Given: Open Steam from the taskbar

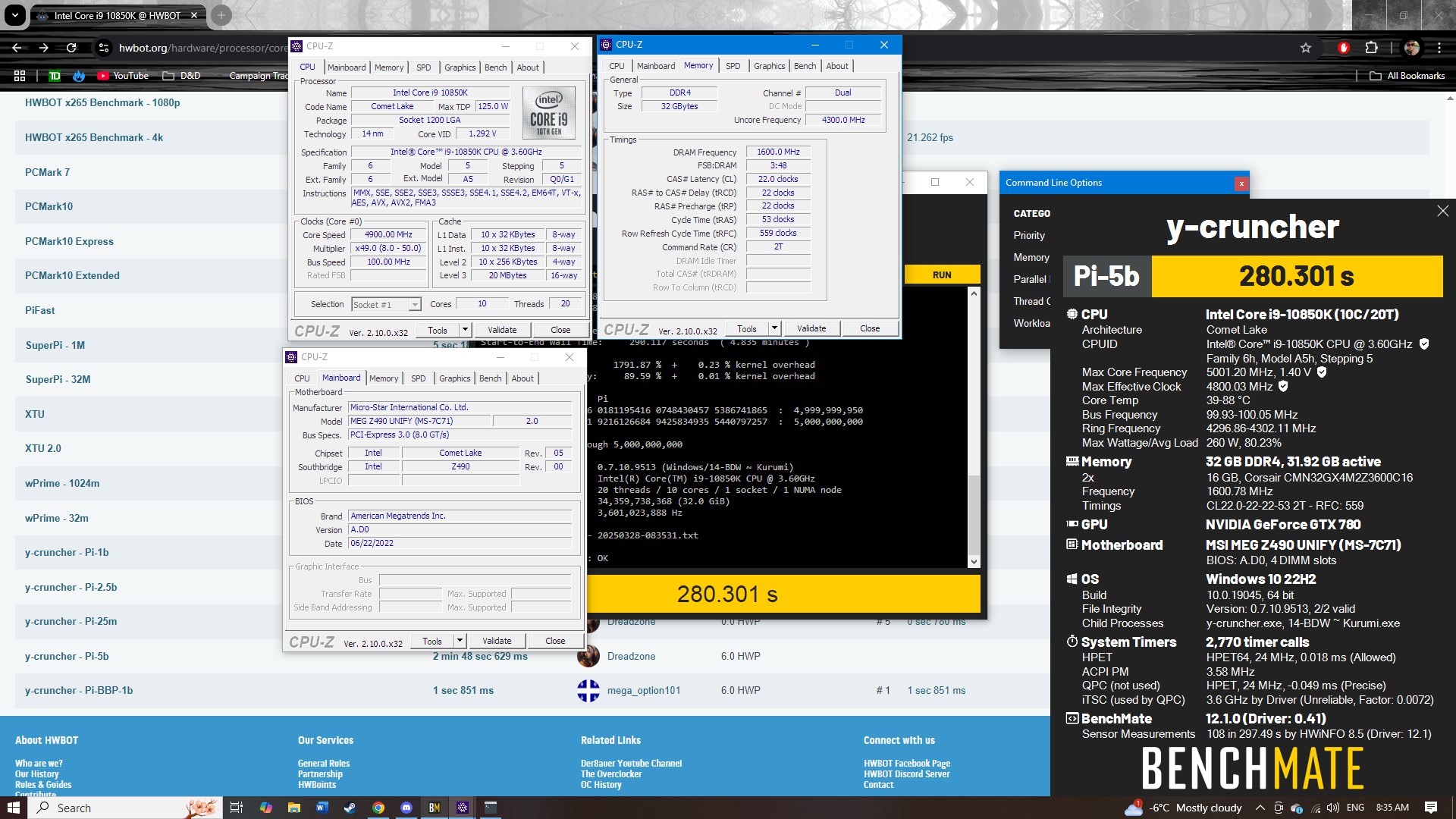Looking at the screenshot, I should (x=350, y=808).
